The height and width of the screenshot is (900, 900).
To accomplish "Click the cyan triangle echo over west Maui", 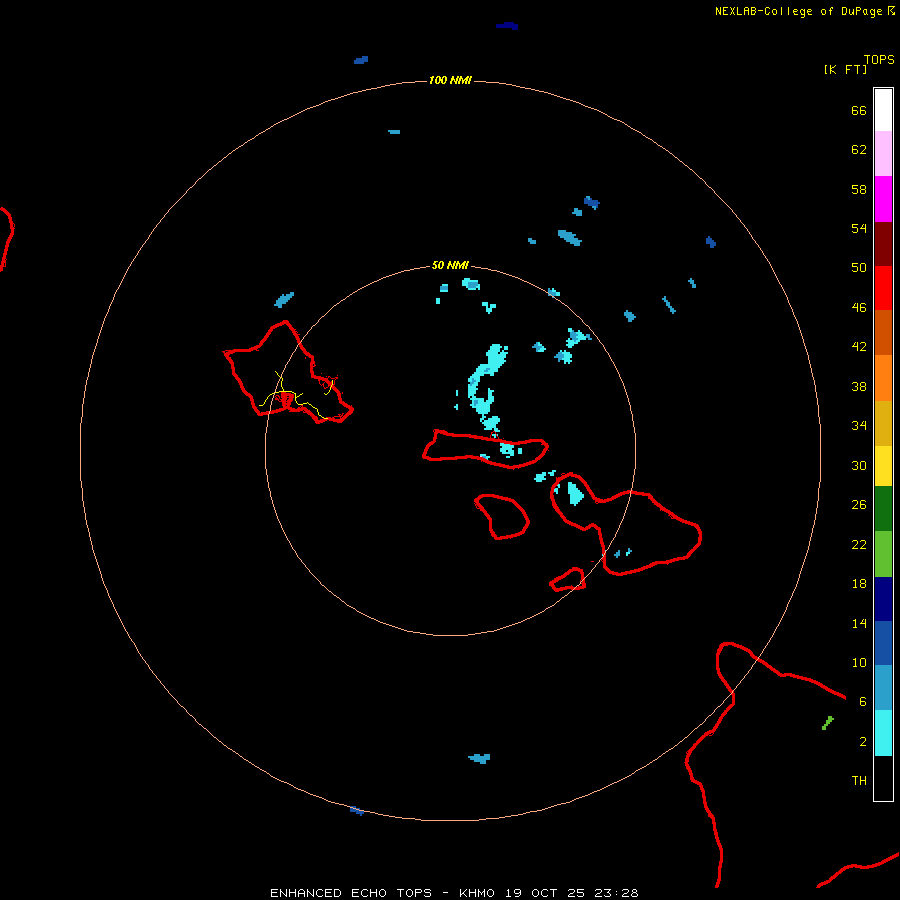I will coord(575,494).
